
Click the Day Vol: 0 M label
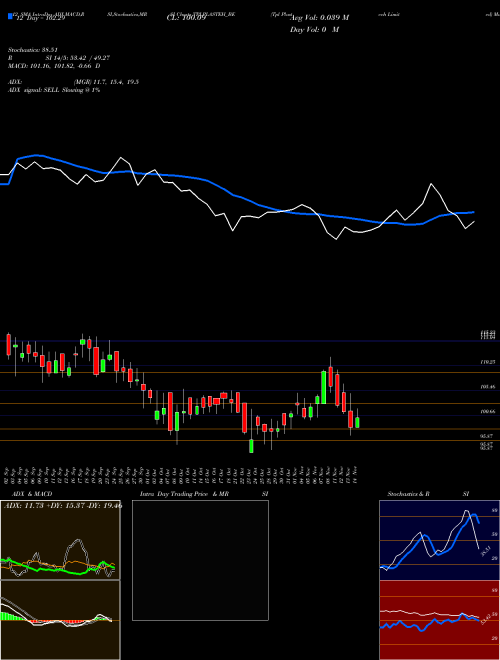[314, 30]
